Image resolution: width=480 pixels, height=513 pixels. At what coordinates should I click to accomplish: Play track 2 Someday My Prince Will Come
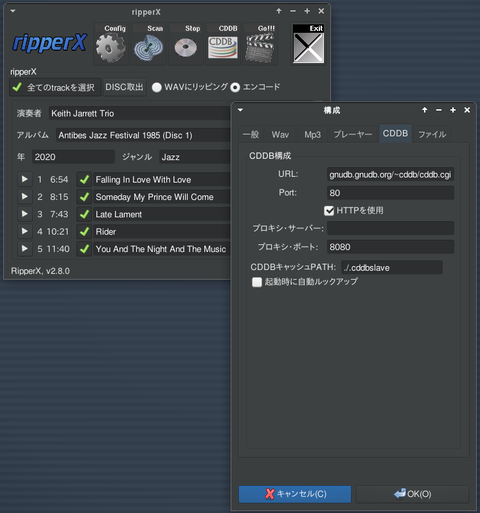click(x=25, y=197)
